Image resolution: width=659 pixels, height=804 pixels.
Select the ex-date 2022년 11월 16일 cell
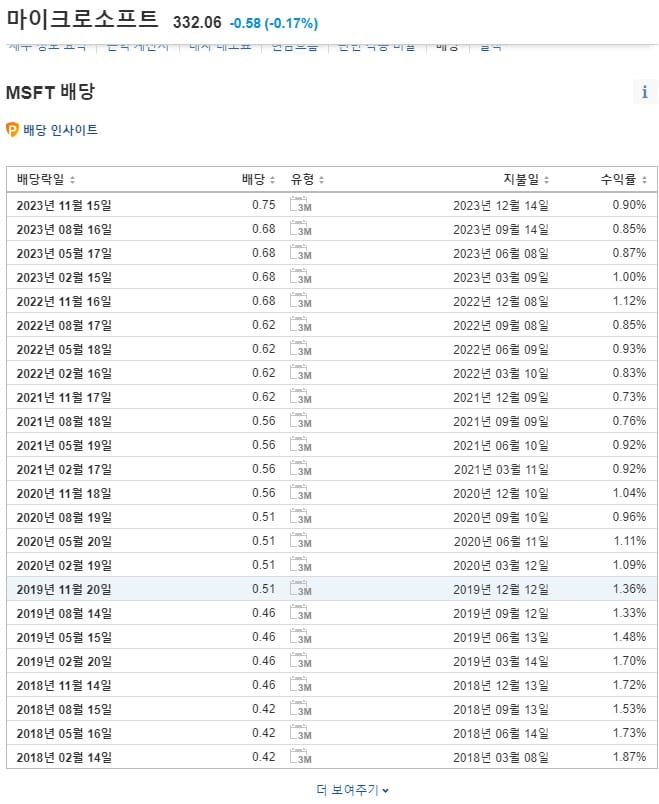(64, 301)
